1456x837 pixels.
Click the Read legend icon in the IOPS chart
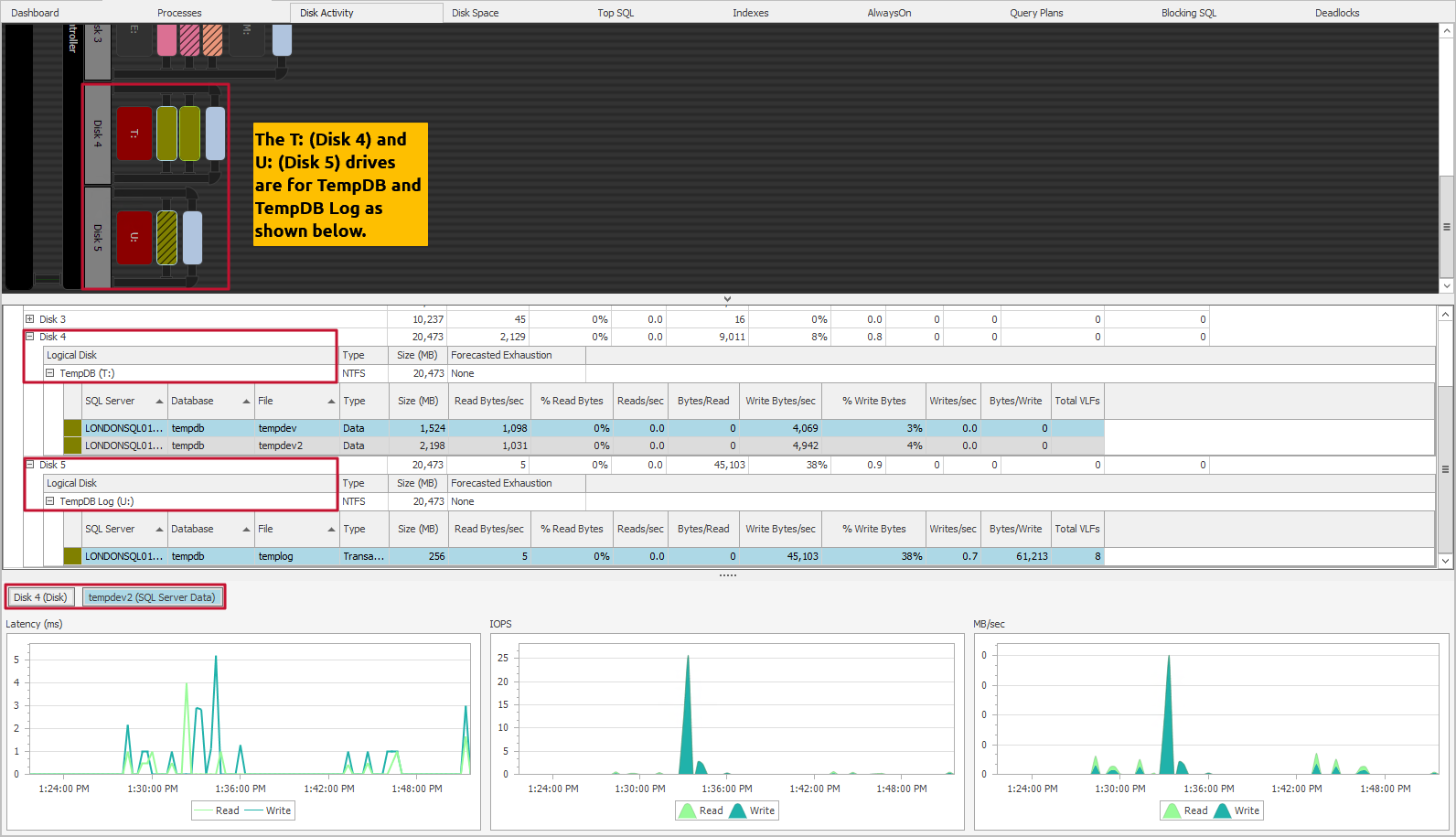[x=687, y=810]
